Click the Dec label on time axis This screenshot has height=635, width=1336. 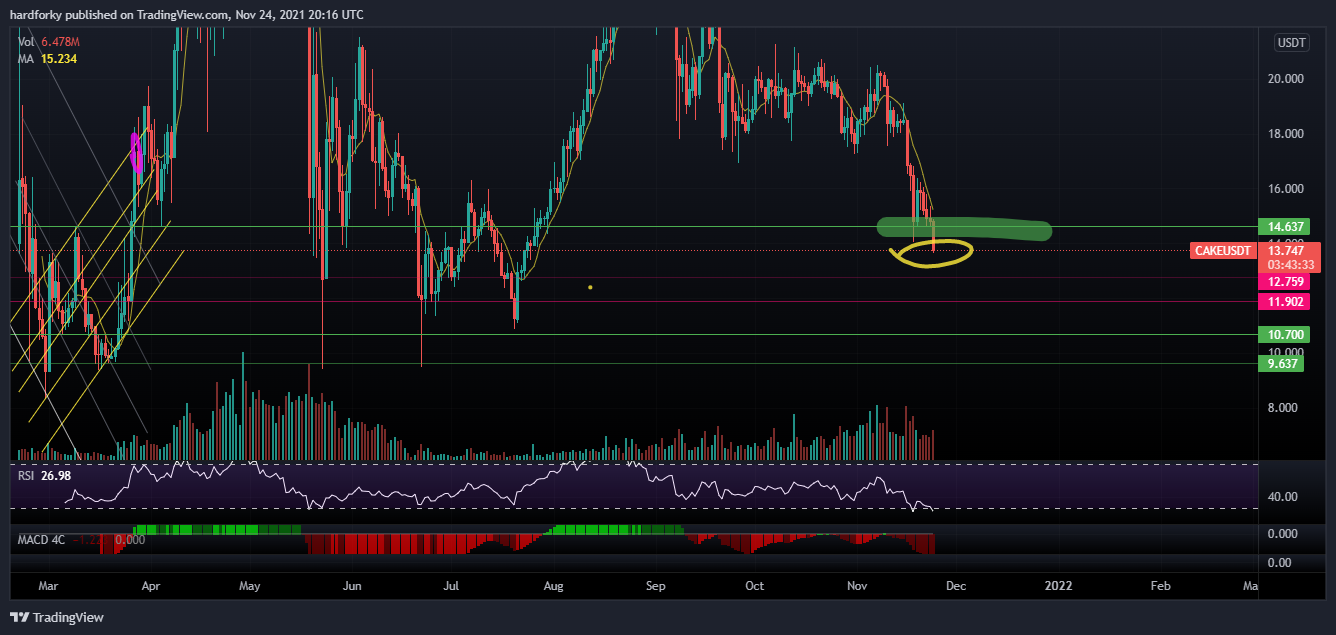point(956,587)
